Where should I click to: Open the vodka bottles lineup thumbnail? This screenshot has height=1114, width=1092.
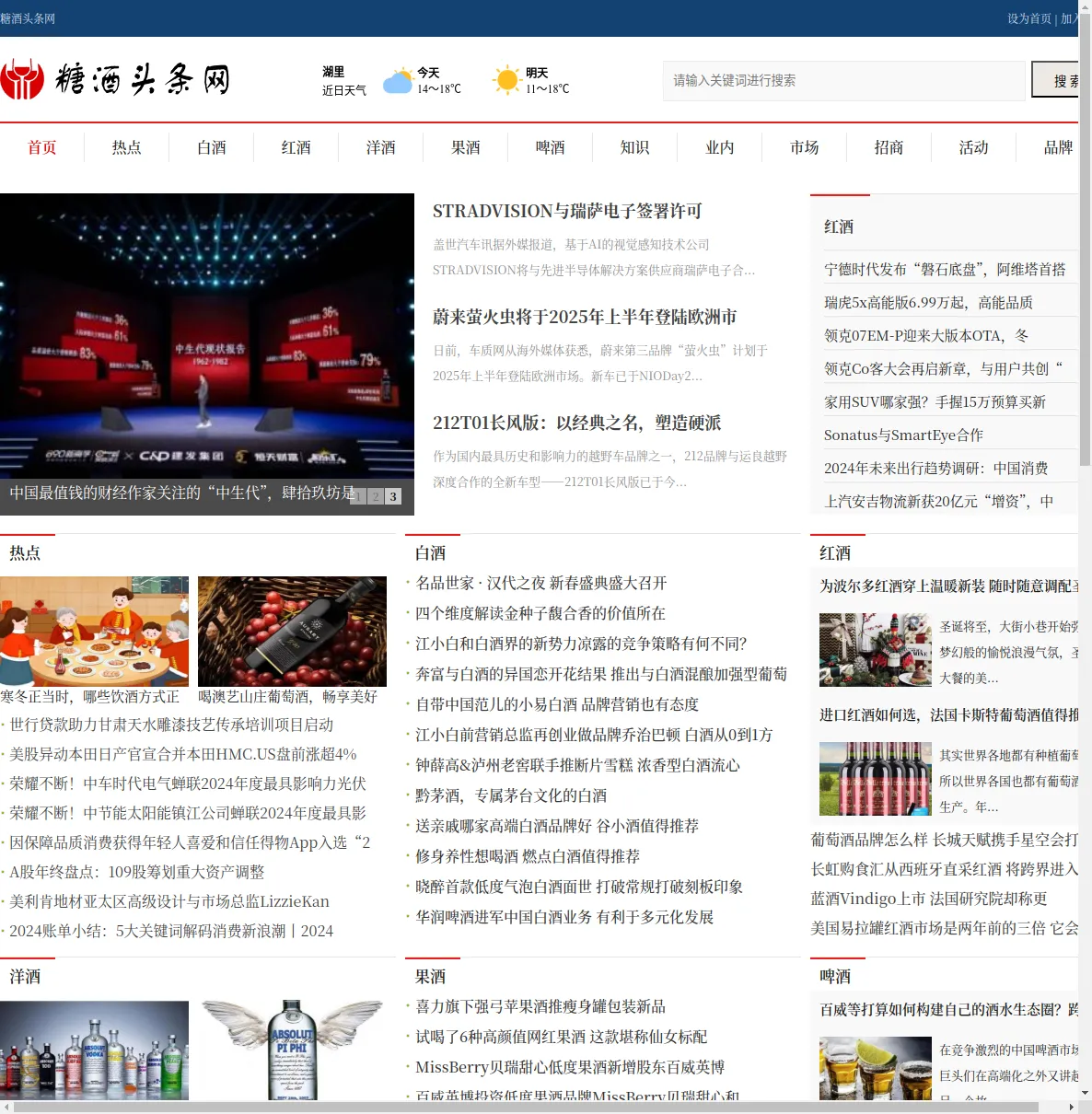point(94,1050)
